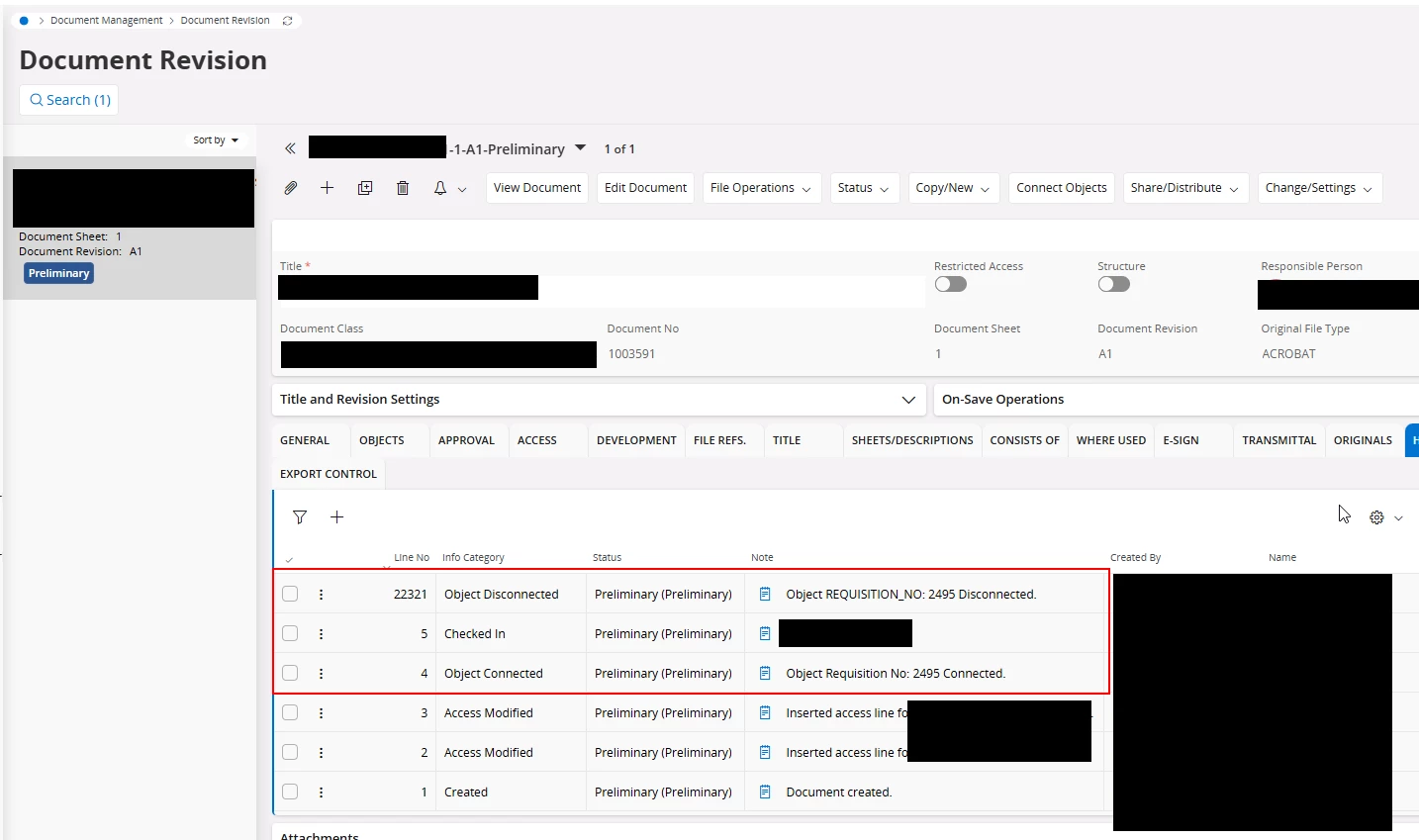Open the Copy/New dropdown
This screenshot has height=840, width=1419.
click(953, 188)
